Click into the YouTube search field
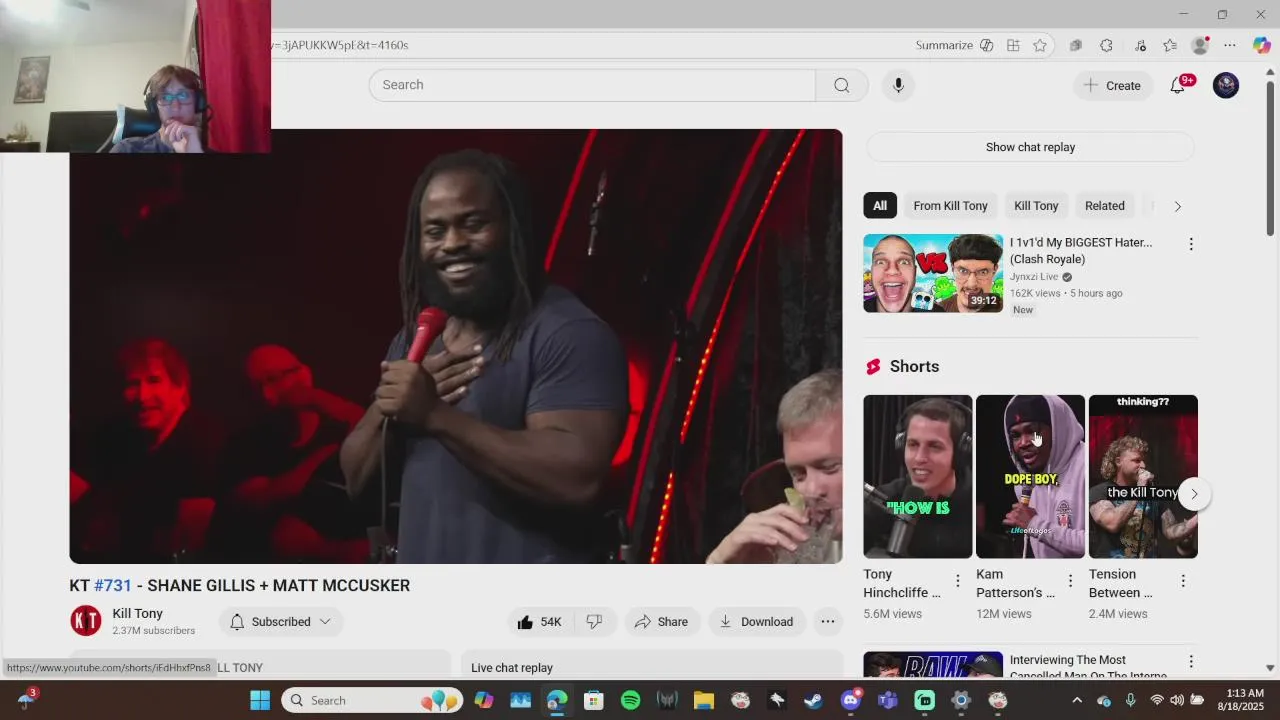 click(x=592, y=85)
